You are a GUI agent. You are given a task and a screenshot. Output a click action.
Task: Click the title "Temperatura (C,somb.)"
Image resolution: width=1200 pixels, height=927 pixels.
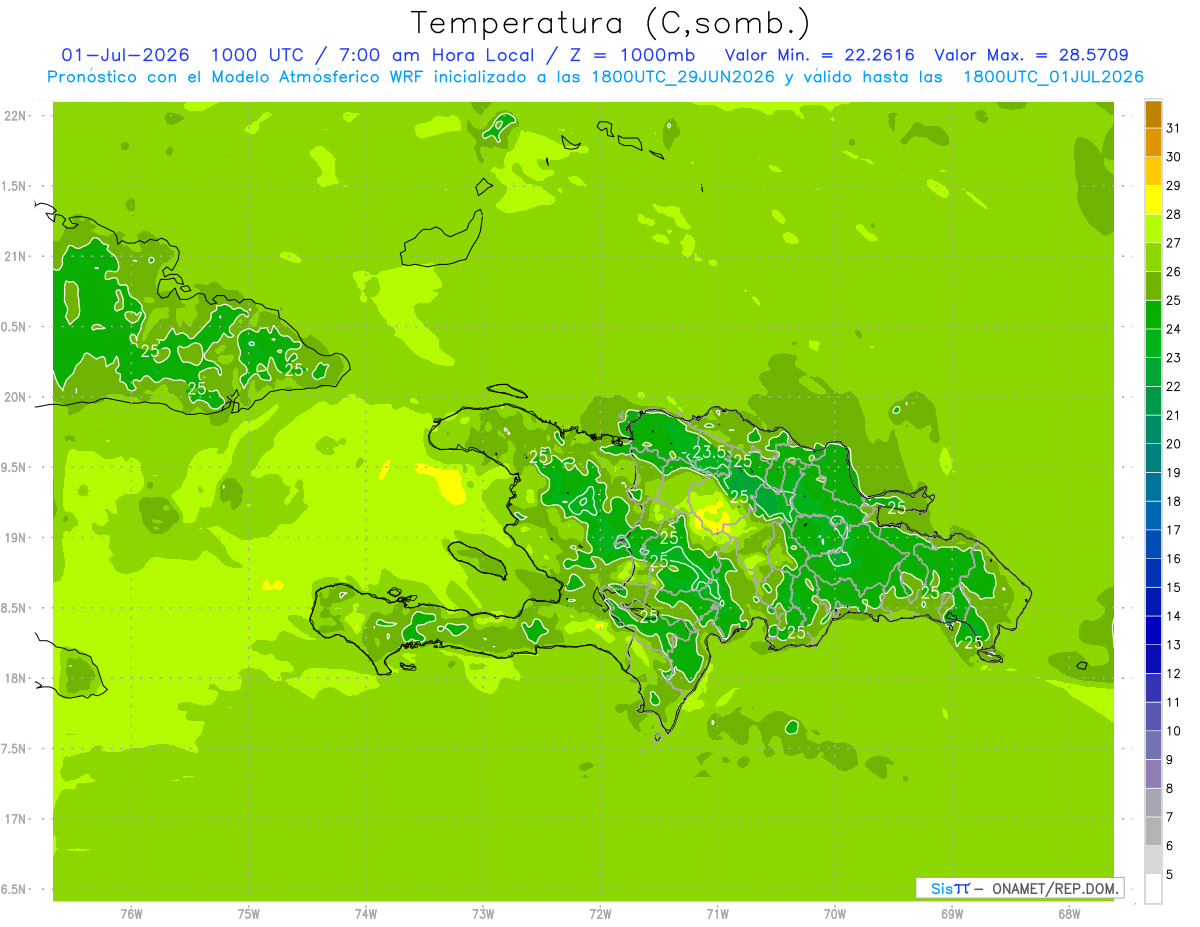click(x=610, y=23)
